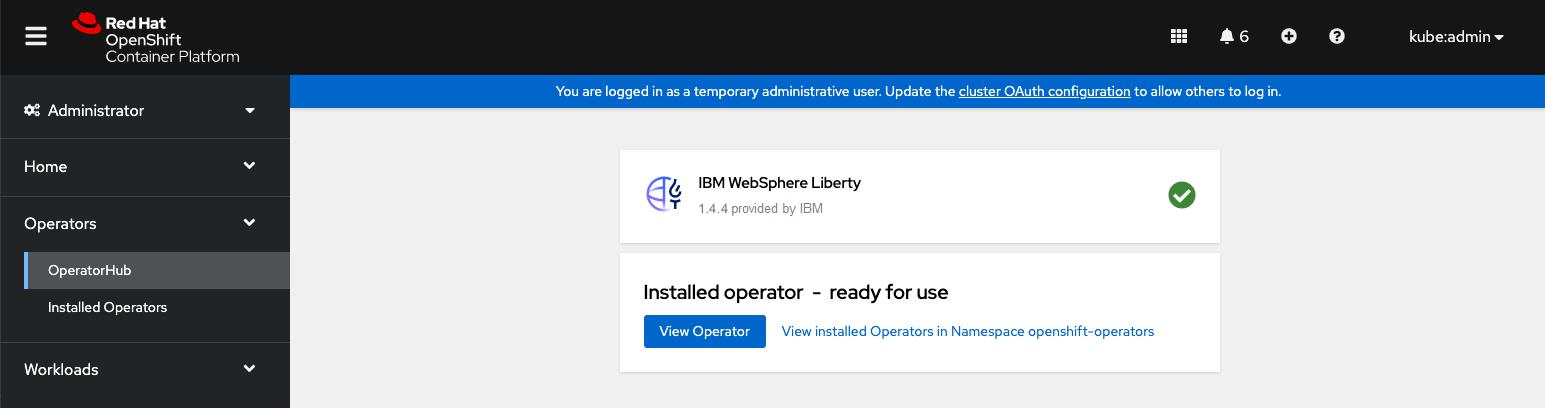1545x408 pixels.
Task: Click the plus import icon
Action: (x=1289, y=36)
